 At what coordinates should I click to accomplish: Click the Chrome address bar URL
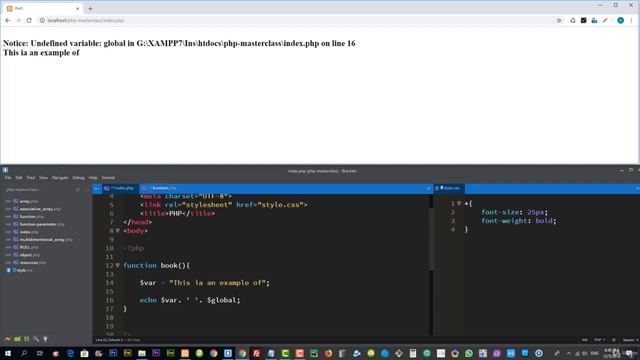85,20
